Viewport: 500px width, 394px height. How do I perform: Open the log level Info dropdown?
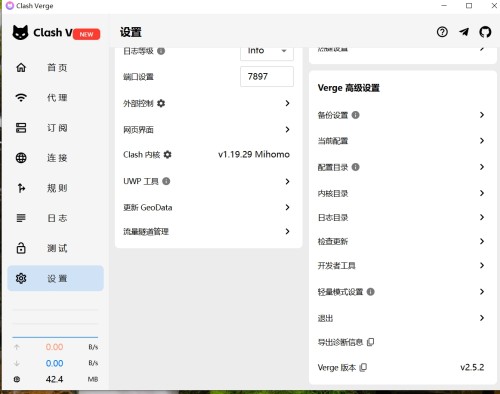click(x=267, y=52)
